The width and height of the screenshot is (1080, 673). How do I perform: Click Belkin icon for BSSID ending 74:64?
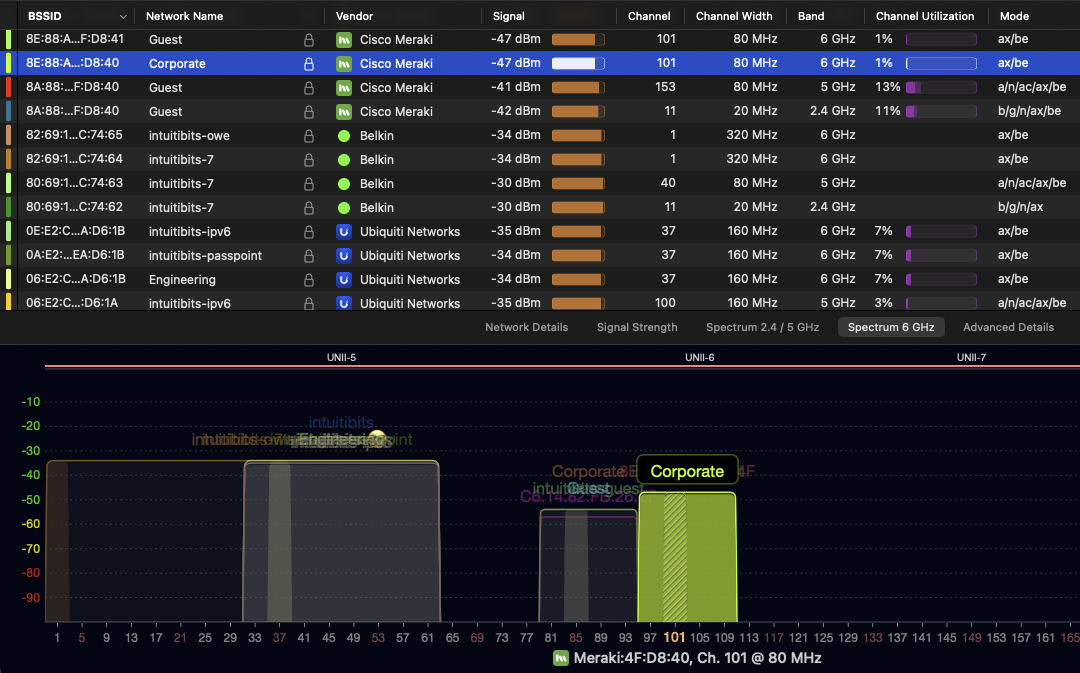(344, 160)
